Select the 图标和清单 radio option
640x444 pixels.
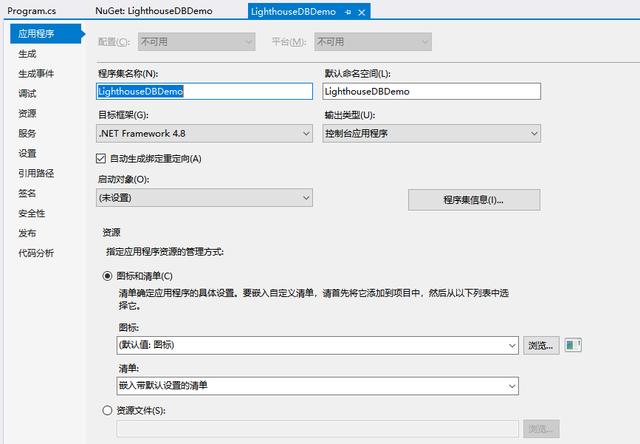[x=107, y=276]
